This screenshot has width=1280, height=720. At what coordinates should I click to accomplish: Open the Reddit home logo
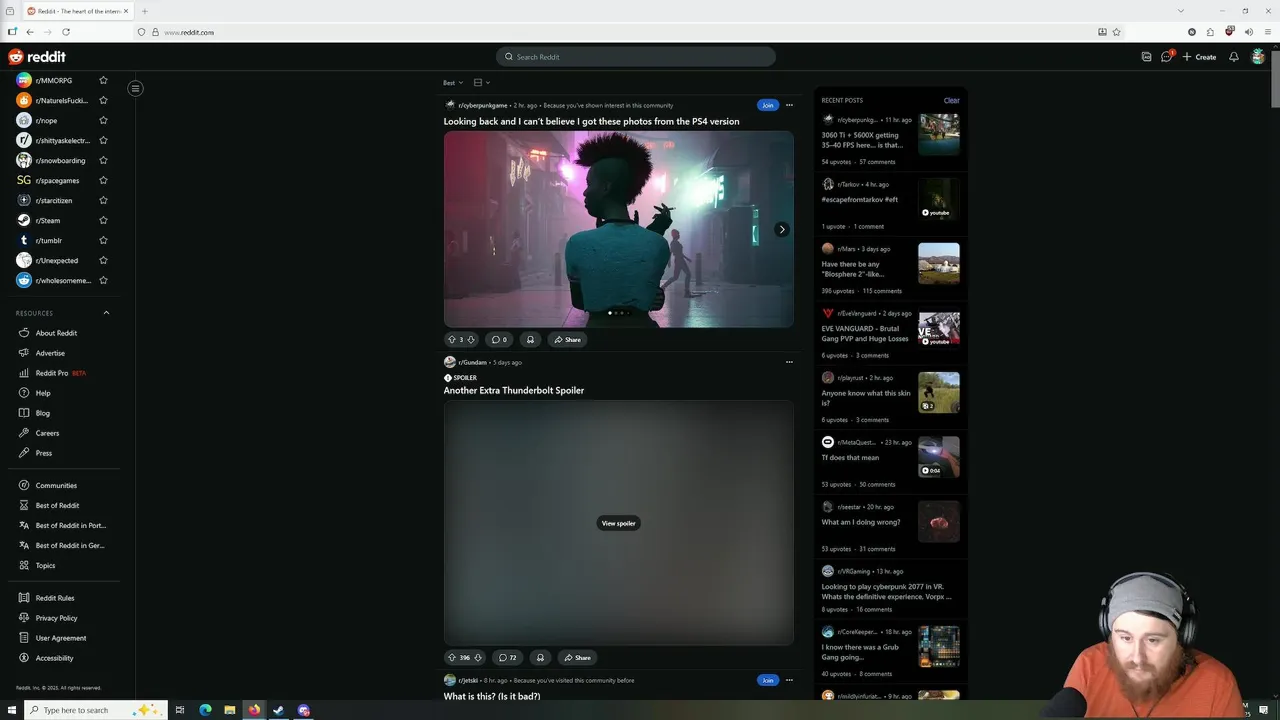[x=37, y=57]
